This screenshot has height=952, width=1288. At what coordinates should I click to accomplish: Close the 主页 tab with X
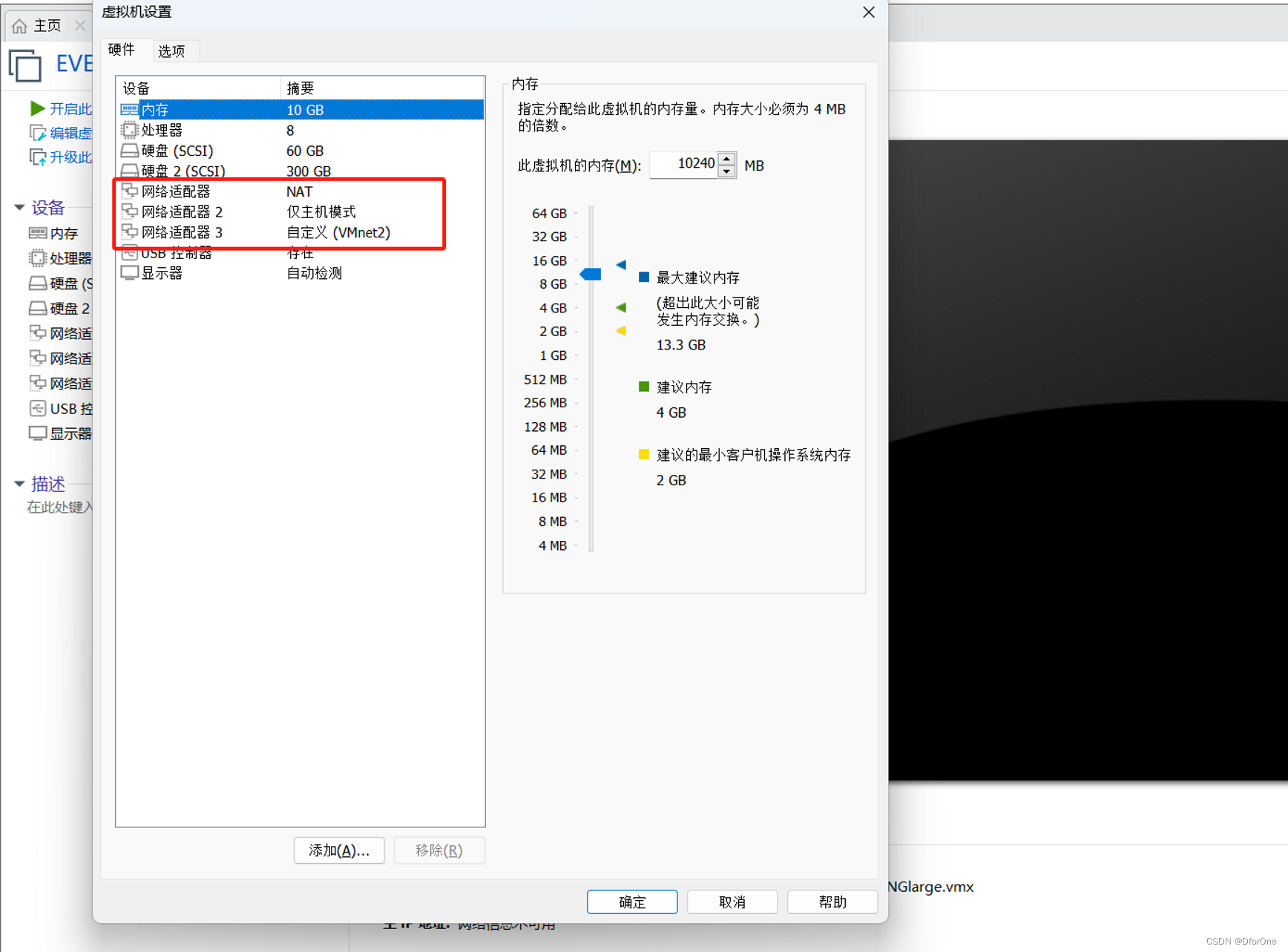[80, 25]
